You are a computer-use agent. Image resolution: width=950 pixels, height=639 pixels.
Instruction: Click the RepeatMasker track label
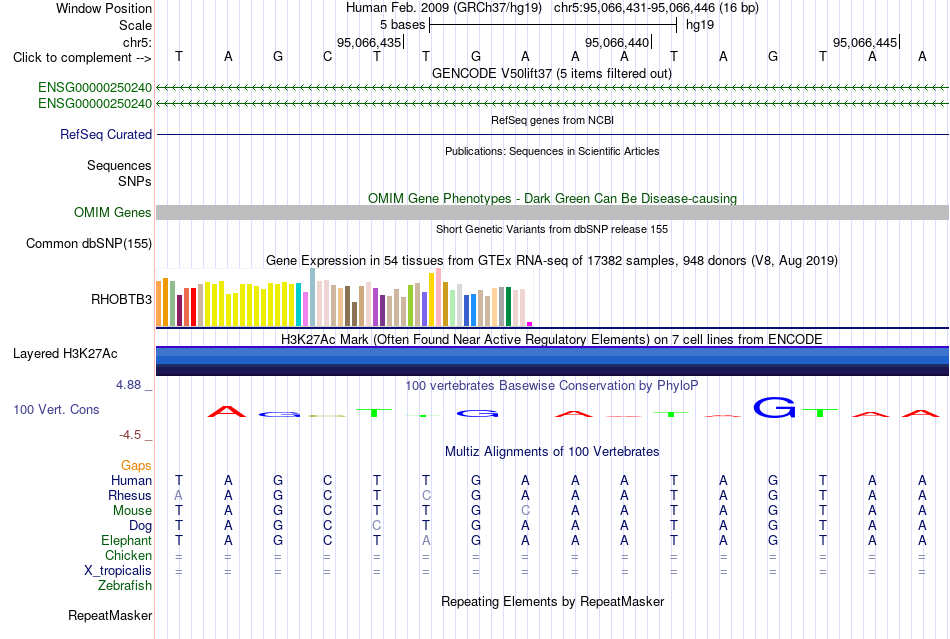click(x=110, y=615)
